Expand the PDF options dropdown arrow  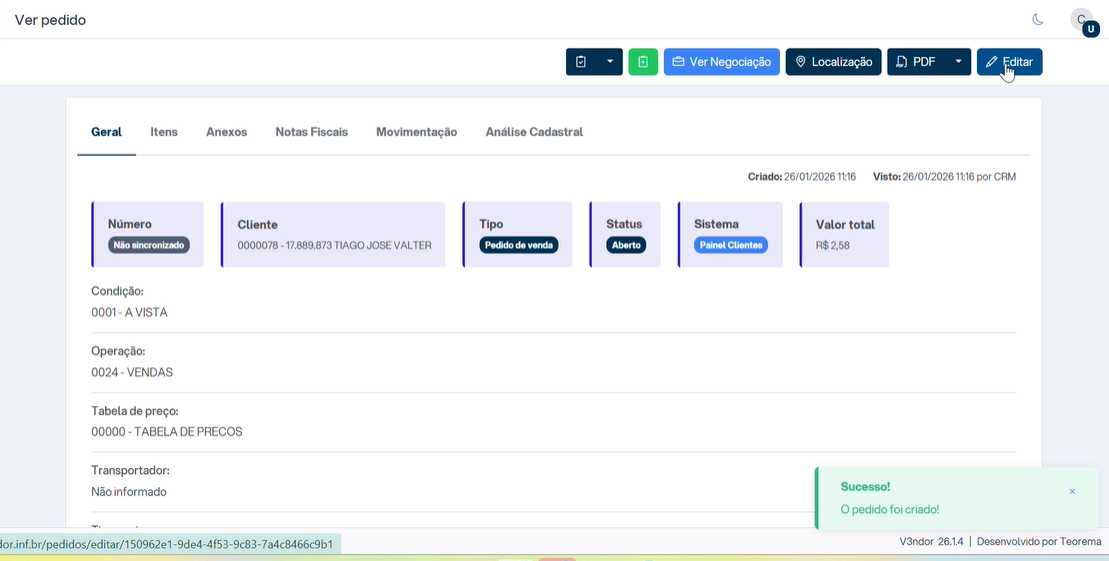pyautogui.click(x=958, y=62)
